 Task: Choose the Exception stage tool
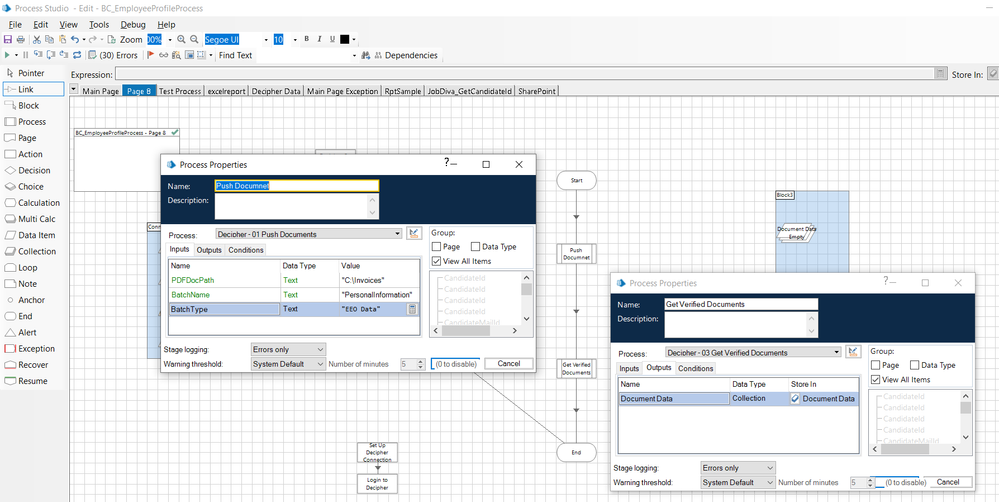(36, 349)
